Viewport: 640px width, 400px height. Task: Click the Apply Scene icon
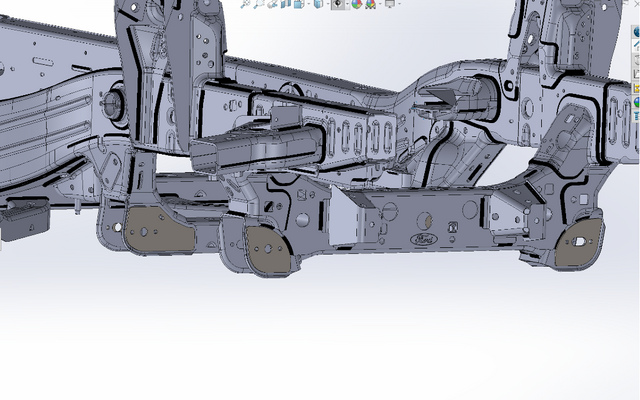pos(369,4)
